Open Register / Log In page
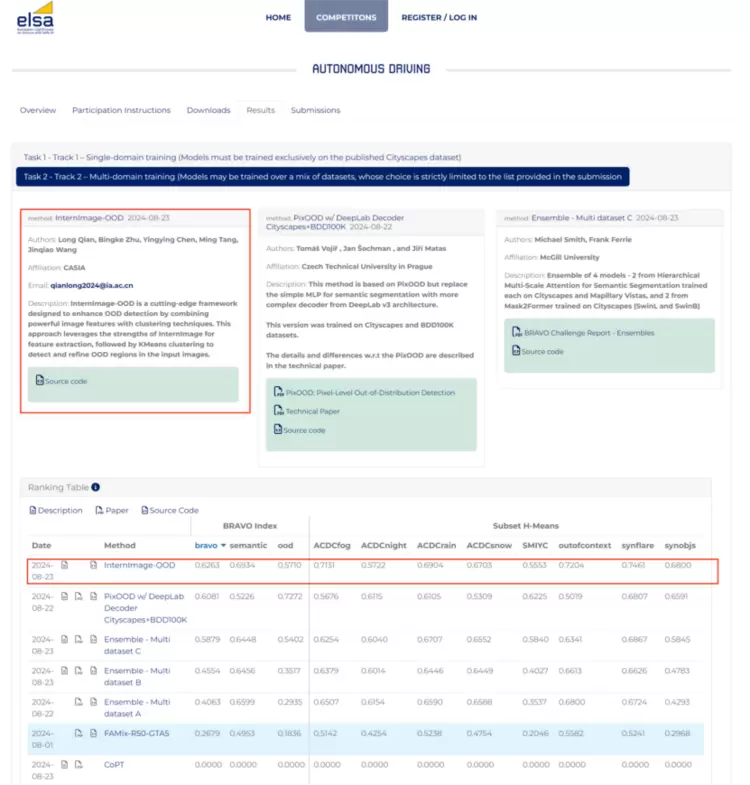This screenshot has height=785, width=750. 439,17
